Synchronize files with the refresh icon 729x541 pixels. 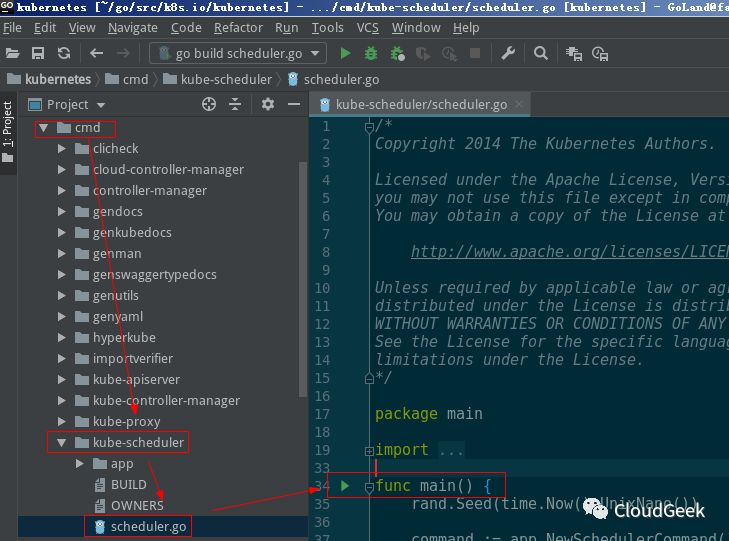[64, 53]
